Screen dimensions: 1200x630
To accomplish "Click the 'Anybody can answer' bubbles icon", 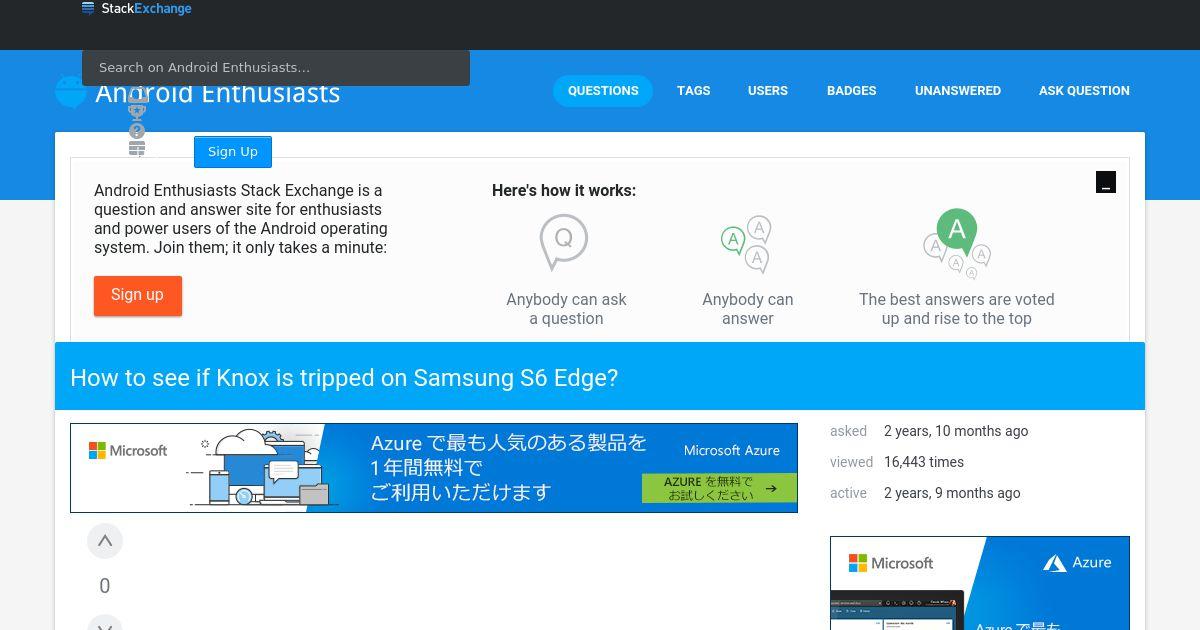I will 746,244.
